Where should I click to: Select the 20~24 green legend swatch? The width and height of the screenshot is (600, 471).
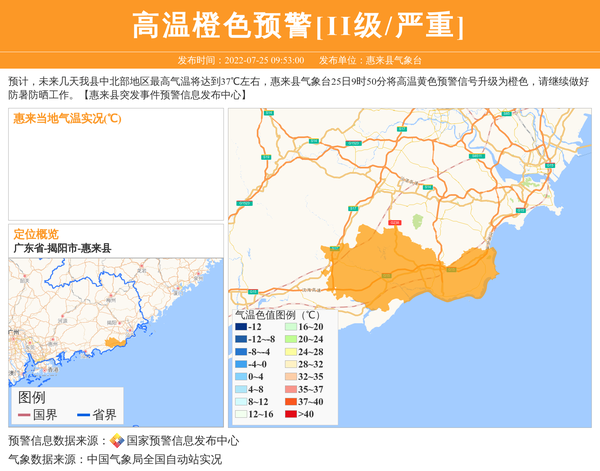(x=290, y=340)
